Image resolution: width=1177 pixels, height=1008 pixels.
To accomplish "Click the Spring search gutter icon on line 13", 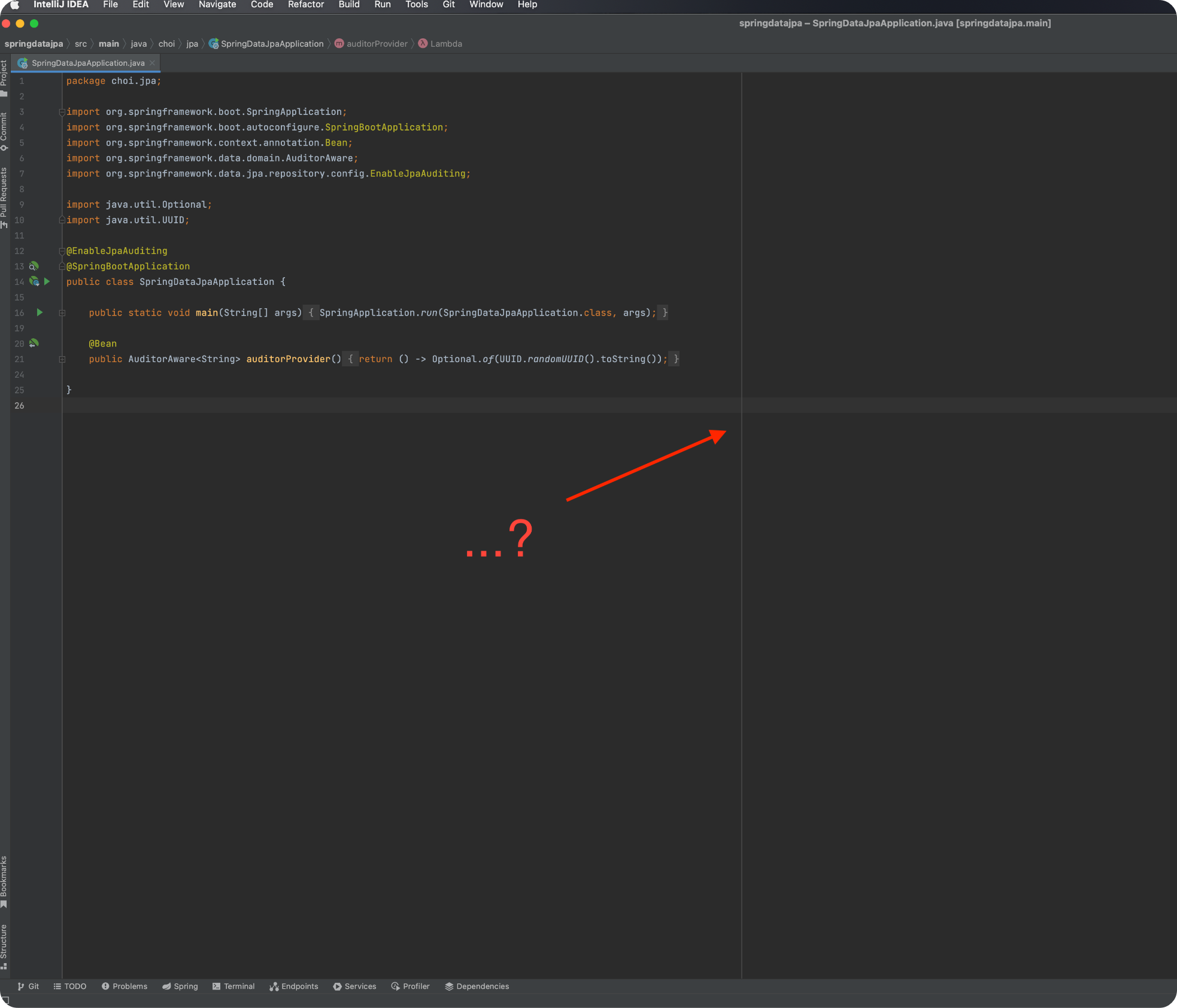I will click(x=34, y=266).
